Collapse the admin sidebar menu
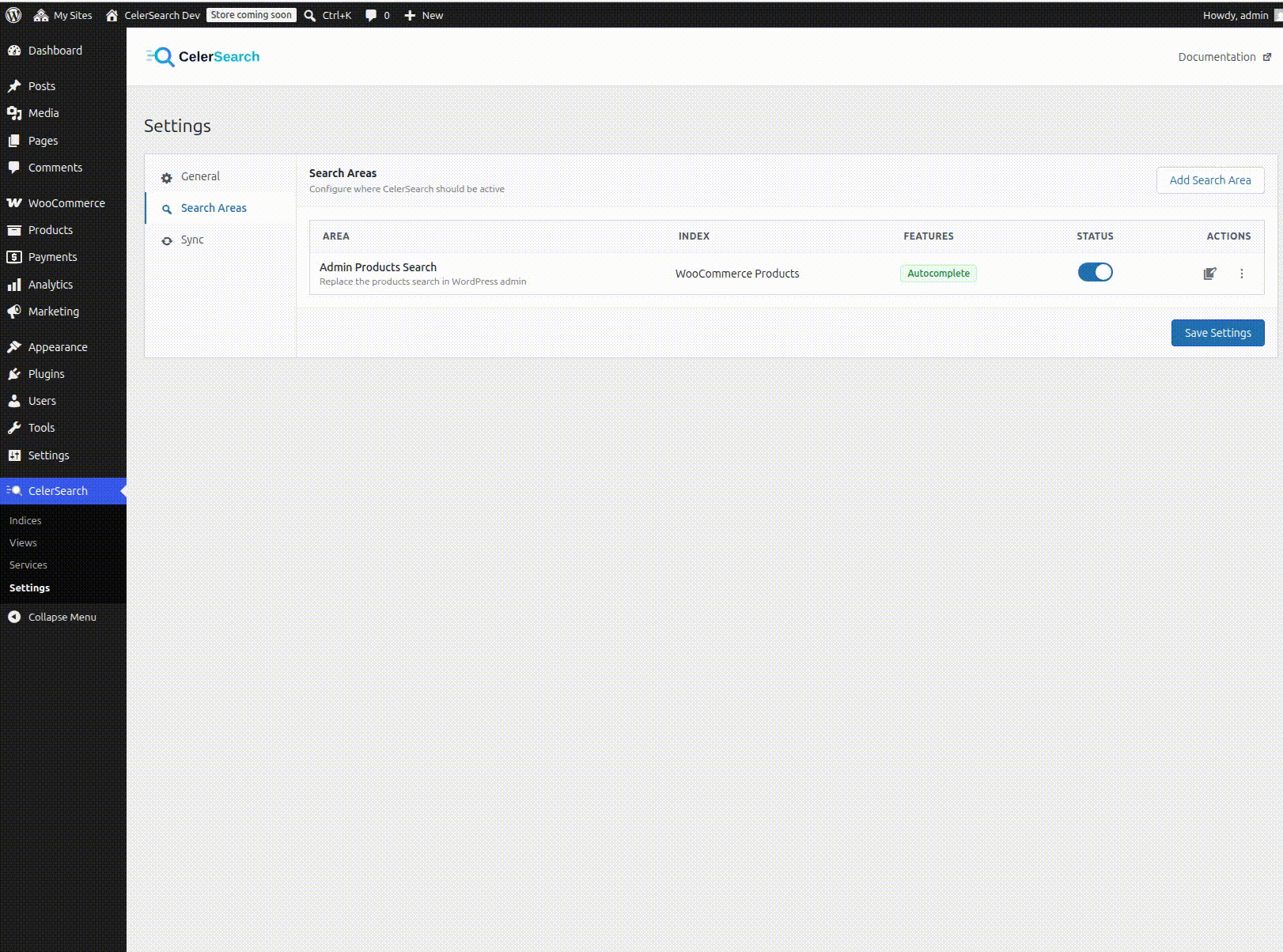Screen dimensions: 1283x952 point(52,617)
